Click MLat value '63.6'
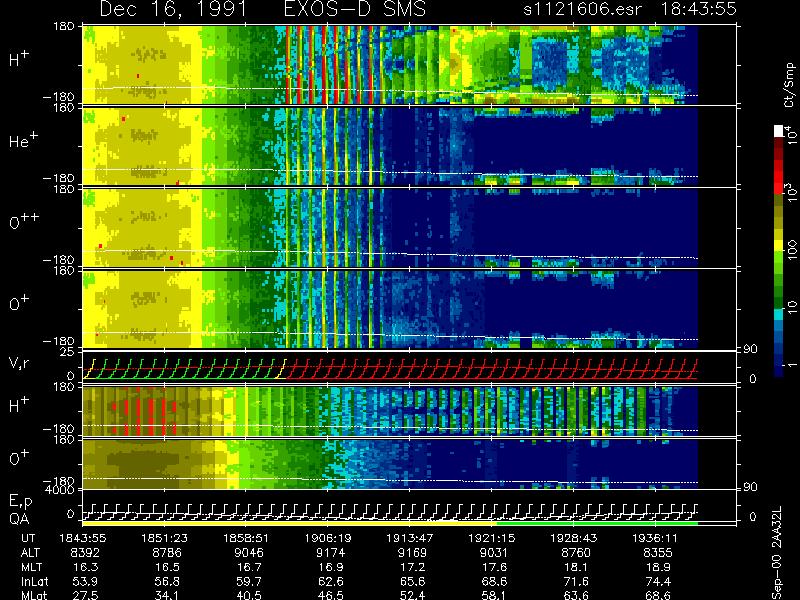Screen dimensions: 800x600 click(x=576, y=595)
